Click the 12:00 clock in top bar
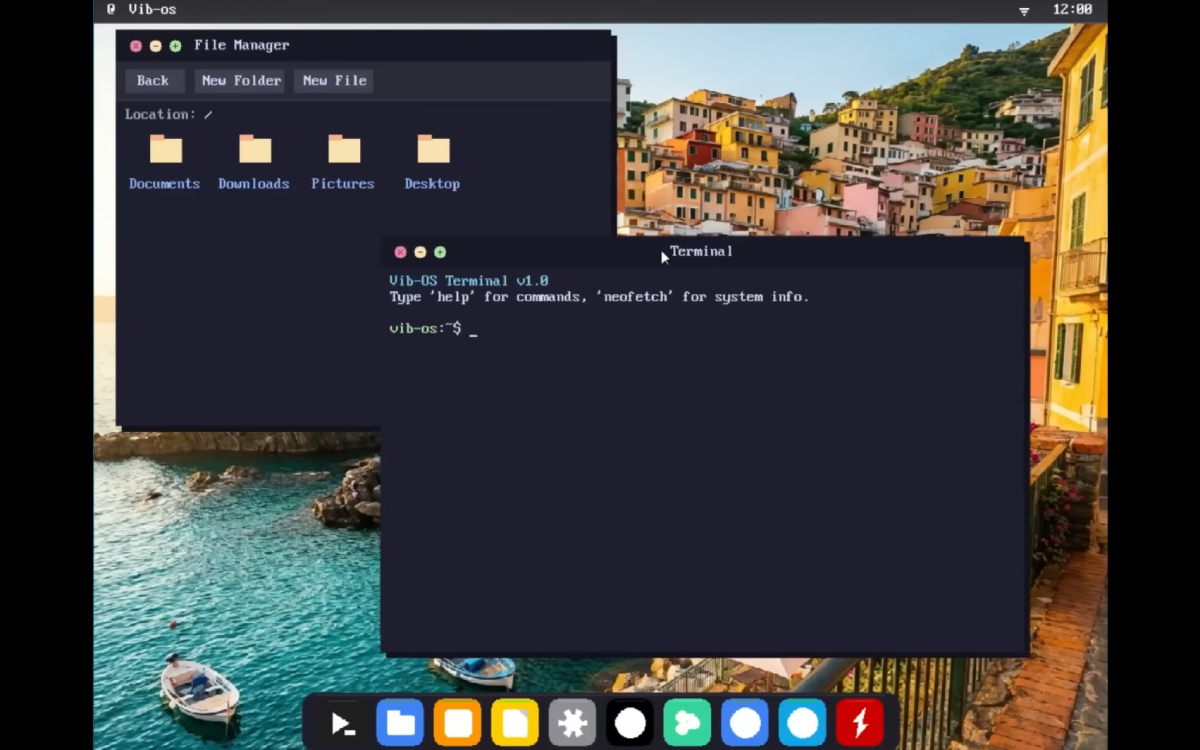This screenshot has height=750, width=1200. [1072, 10]
